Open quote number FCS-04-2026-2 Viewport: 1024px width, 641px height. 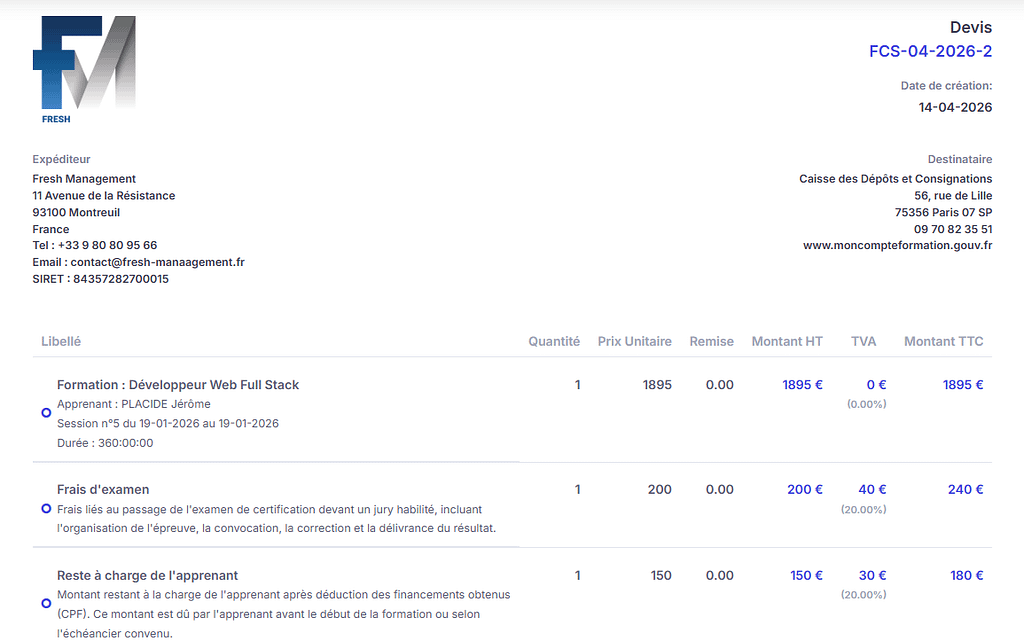pyautogui.click(x=930, y=52)
